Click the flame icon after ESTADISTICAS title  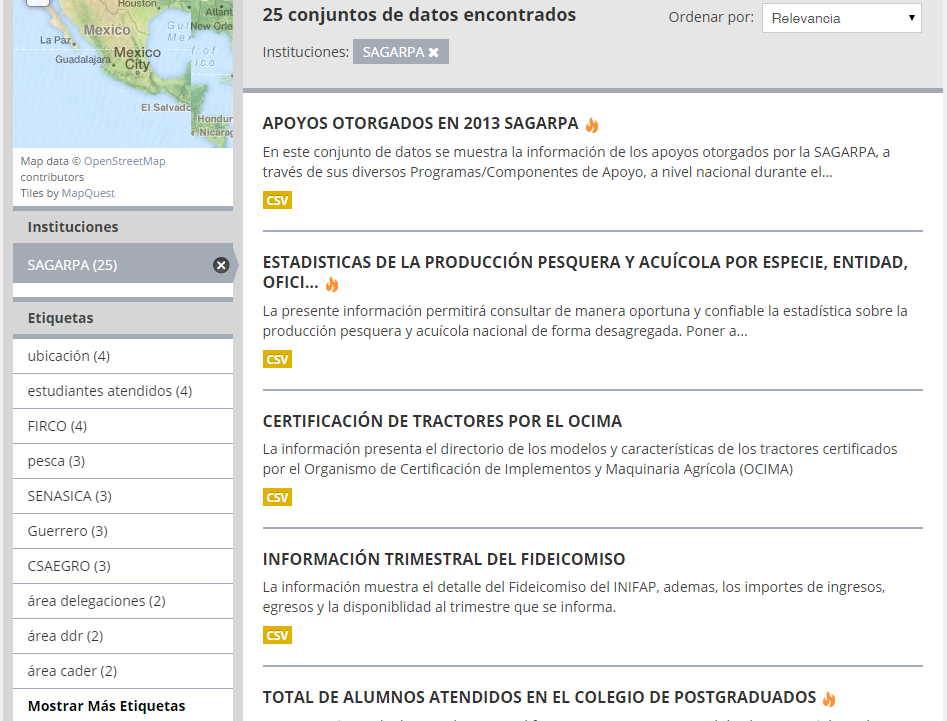click(x=332, y=285)
